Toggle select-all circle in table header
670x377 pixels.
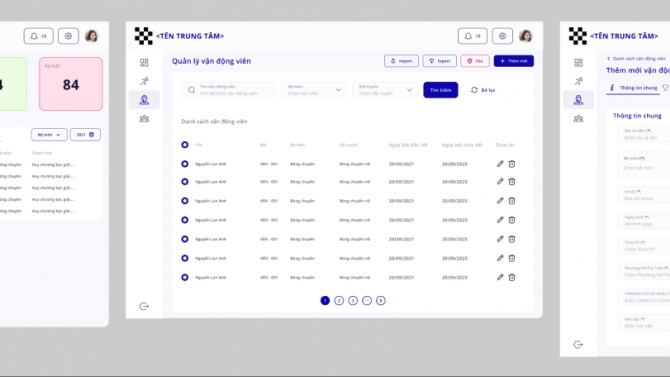pyautogui.click(x=185, y=145)
